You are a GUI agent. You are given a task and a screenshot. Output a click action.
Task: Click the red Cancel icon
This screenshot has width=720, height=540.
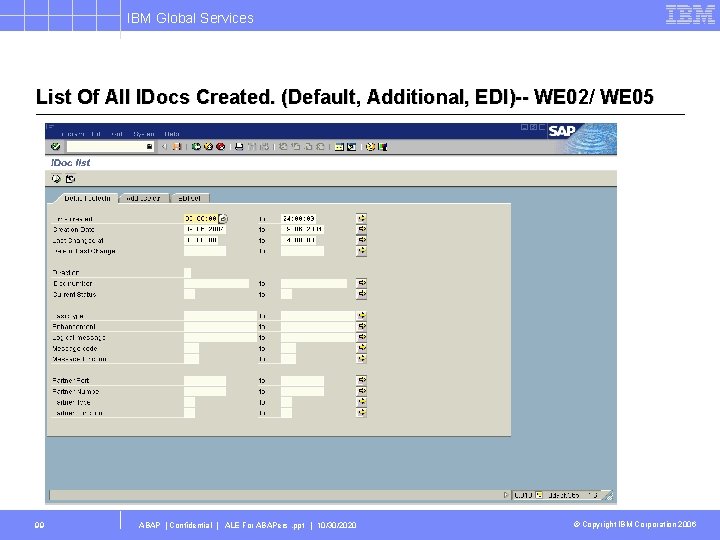point(220,146)
